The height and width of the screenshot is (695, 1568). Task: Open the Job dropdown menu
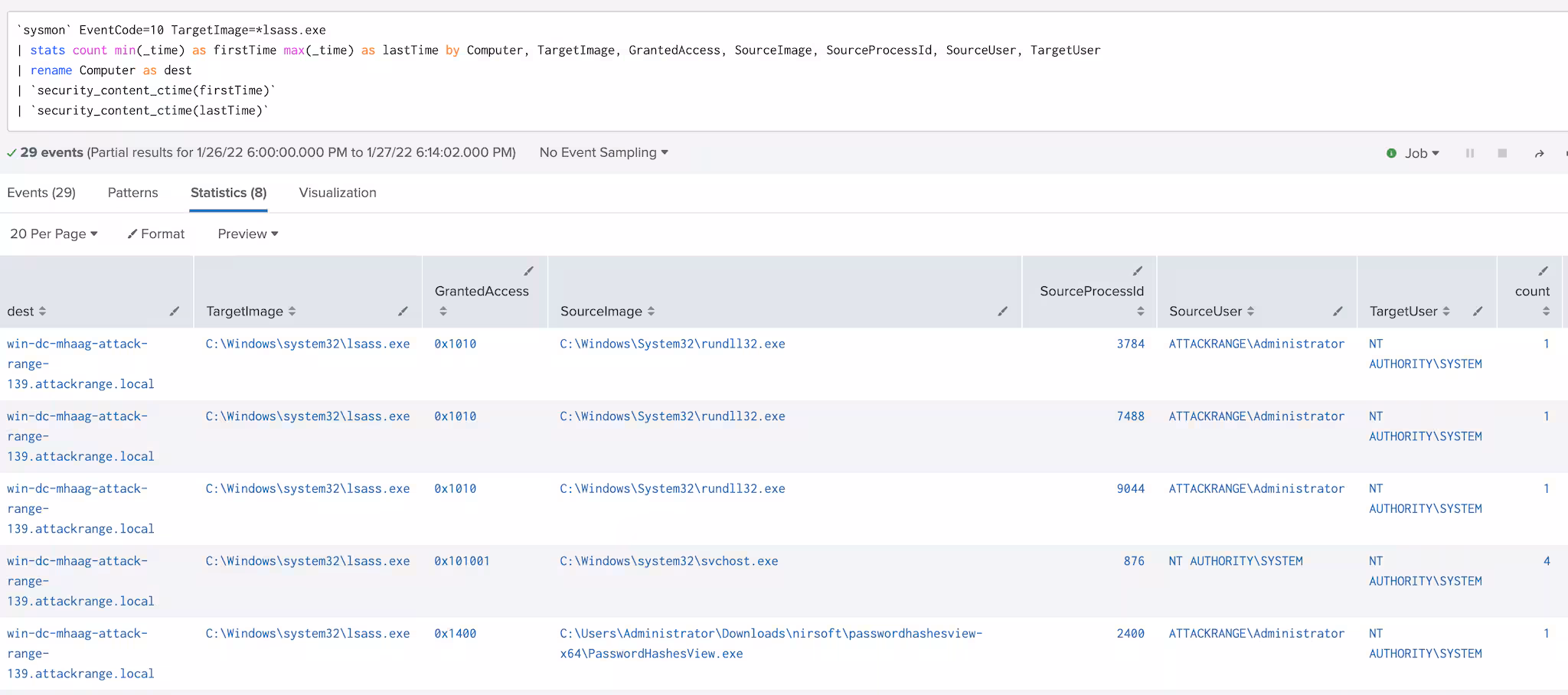pyautogui.click(x=1421, y=153)
